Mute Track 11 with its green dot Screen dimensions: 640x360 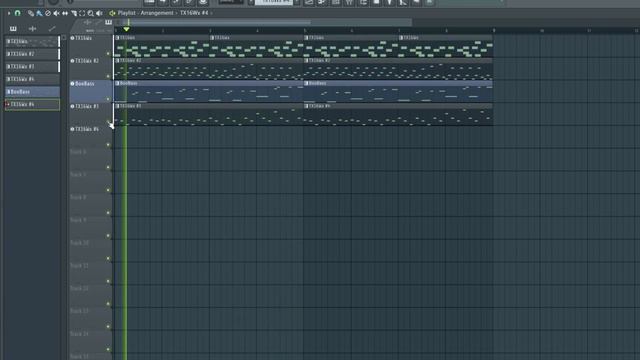[108, 281]
